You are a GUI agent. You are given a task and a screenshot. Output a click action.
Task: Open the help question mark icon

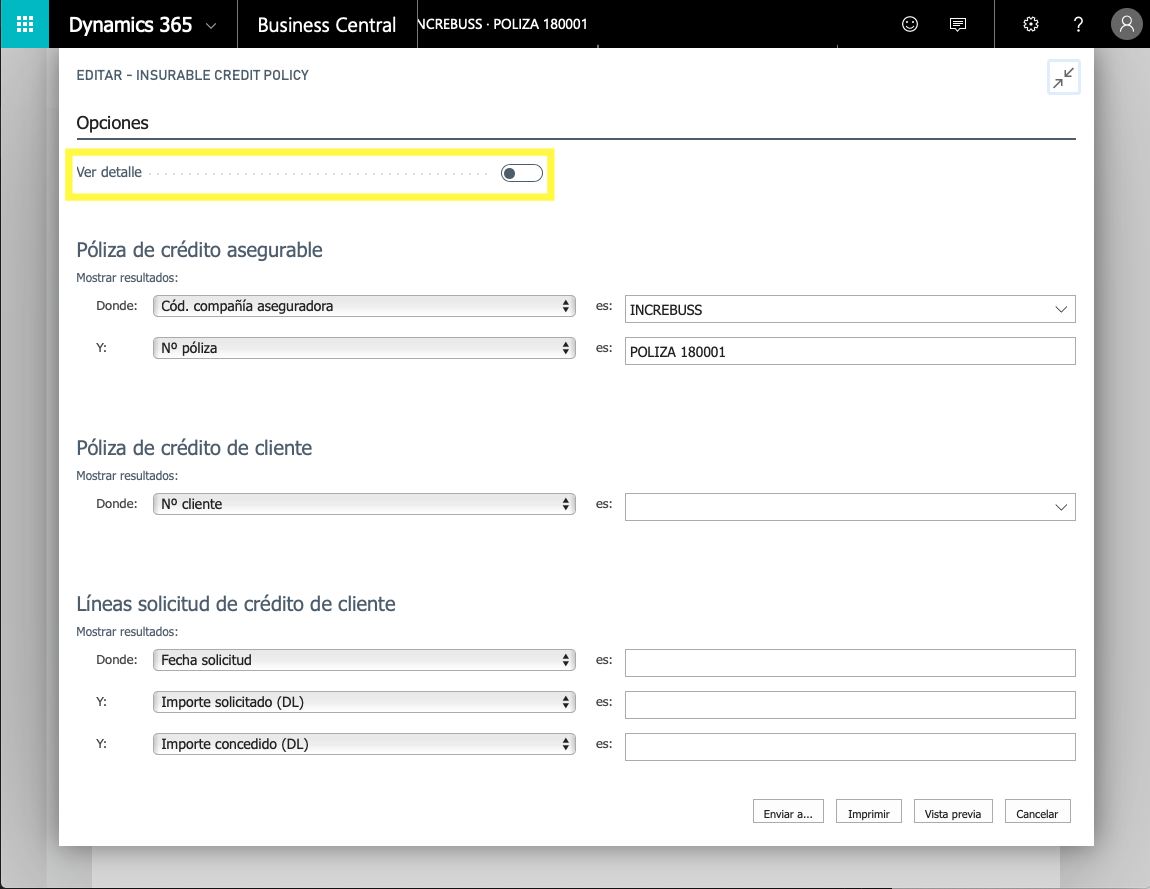coord(1078,24)
